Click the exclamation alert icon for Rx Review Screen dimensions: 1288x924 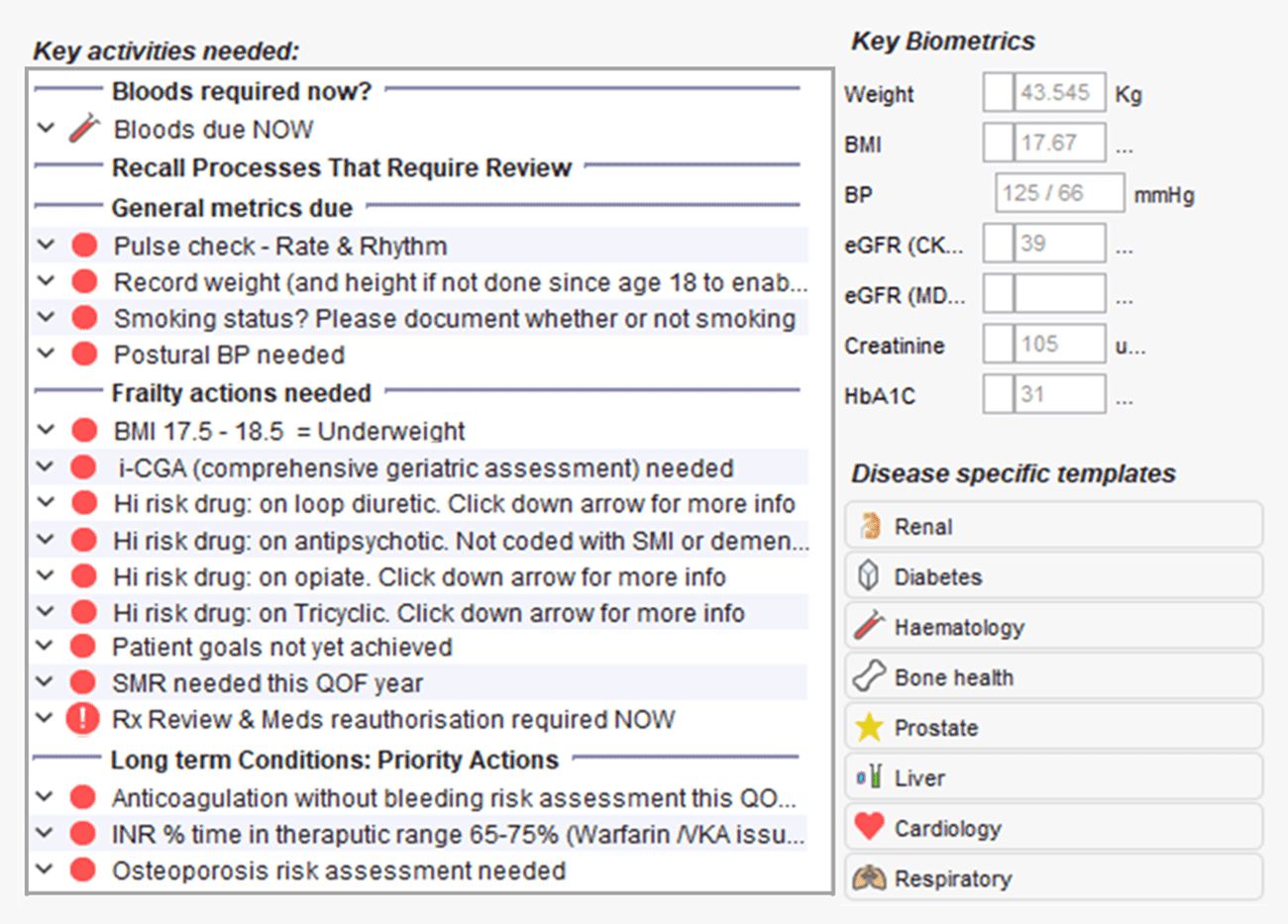tap(82, 719)
